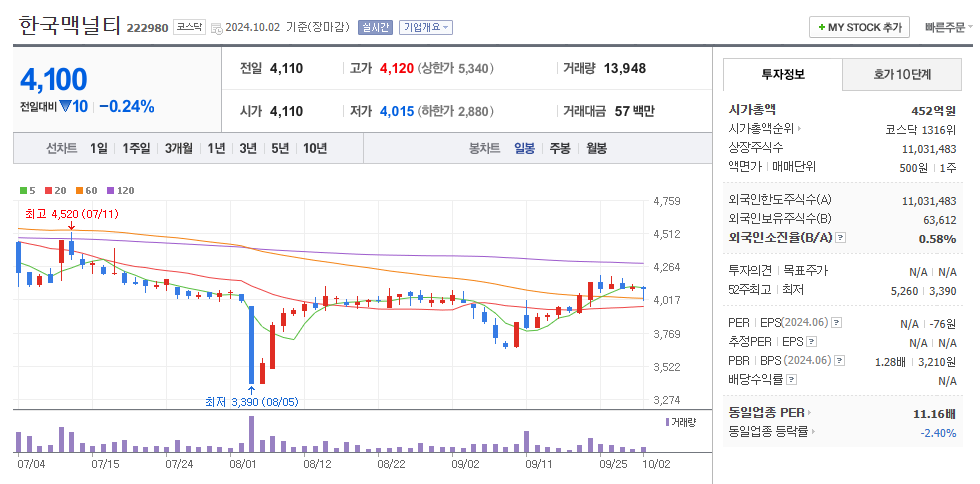Click the help icon beside EPS(2024.06)
Screen dimensions: 980x484
pyautogui.click(x=837, y=323)
